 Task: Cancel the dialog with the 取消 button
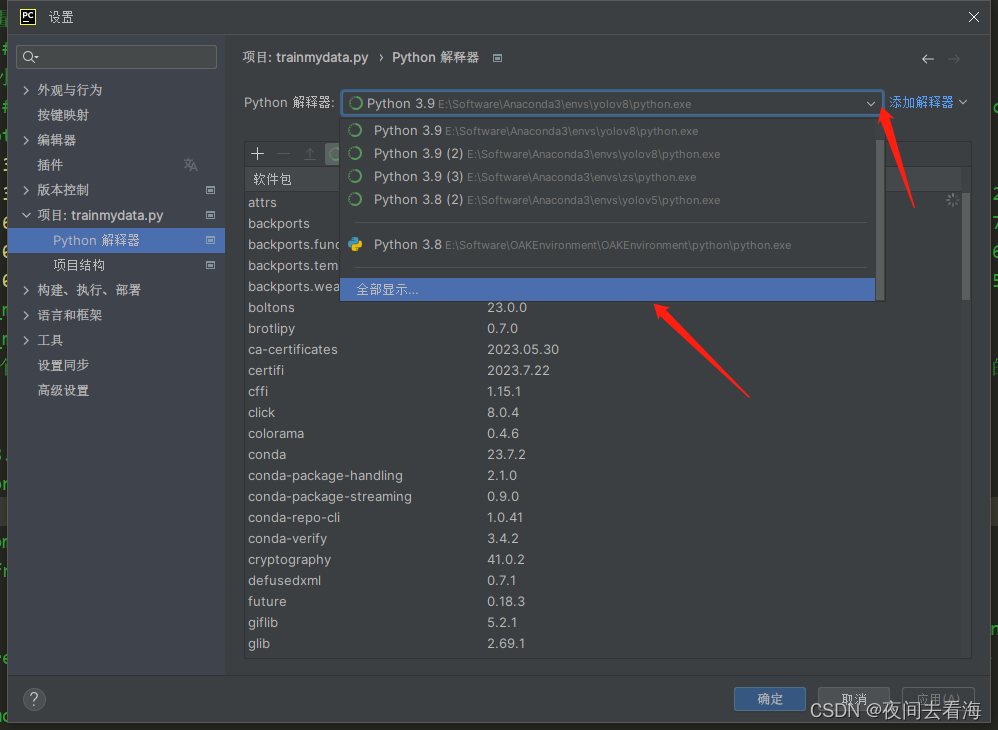[x=852, y=699]
